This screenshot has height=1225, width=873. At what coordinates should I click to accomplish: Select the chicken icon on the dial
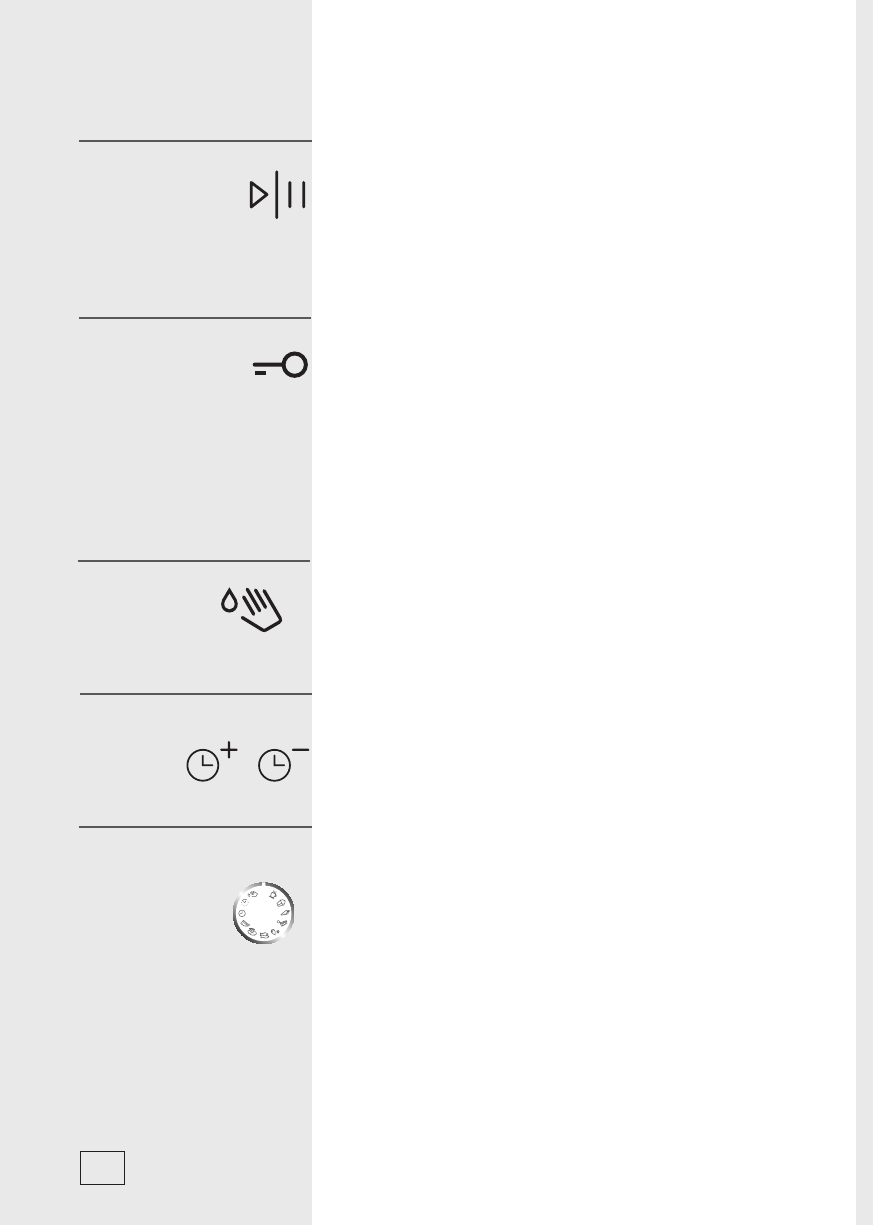[x=273, y=895]
